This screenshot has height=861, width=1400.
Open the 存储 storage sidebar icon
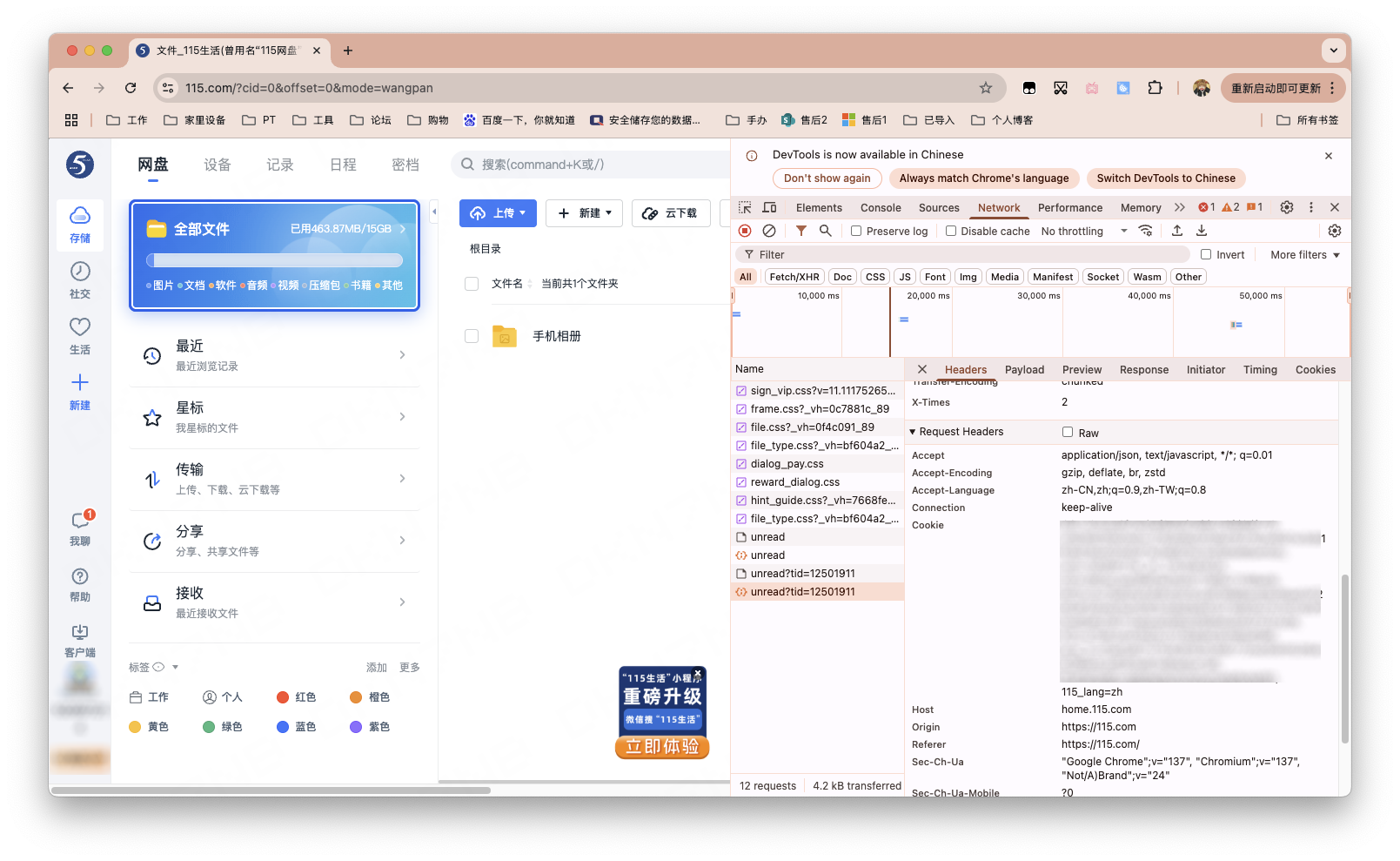(x=80, y=224)
